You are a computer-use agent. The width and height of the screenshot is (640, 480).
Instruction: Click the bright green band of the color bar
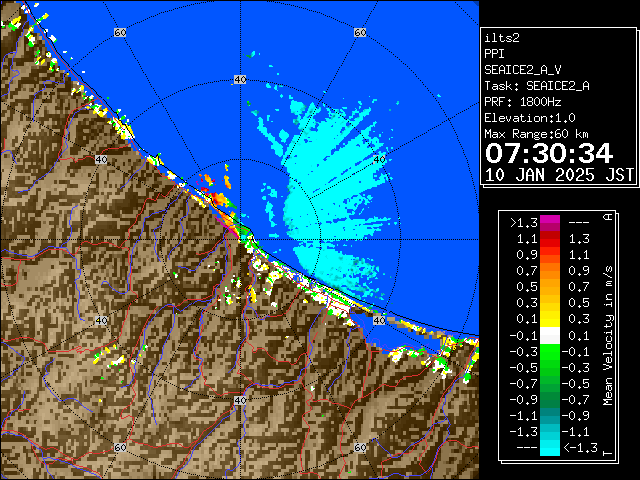pos(550,351)
